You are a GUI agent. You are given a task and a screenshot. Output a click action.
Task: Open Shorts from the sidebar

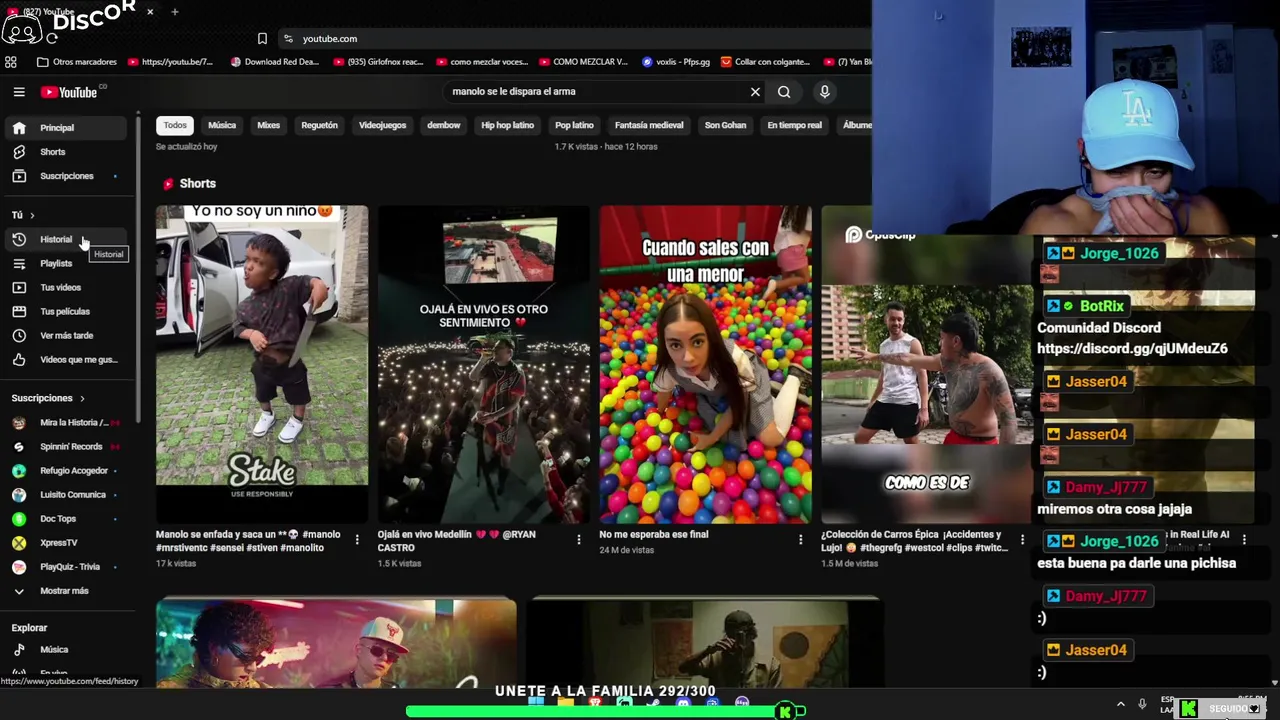coord(66,152)
